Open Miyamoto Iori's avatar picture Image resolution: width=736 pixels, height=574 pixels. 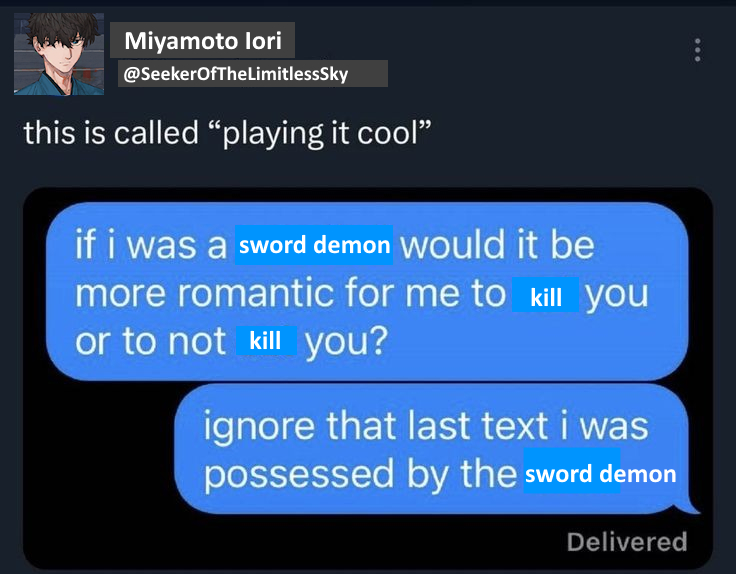point(59,54)
